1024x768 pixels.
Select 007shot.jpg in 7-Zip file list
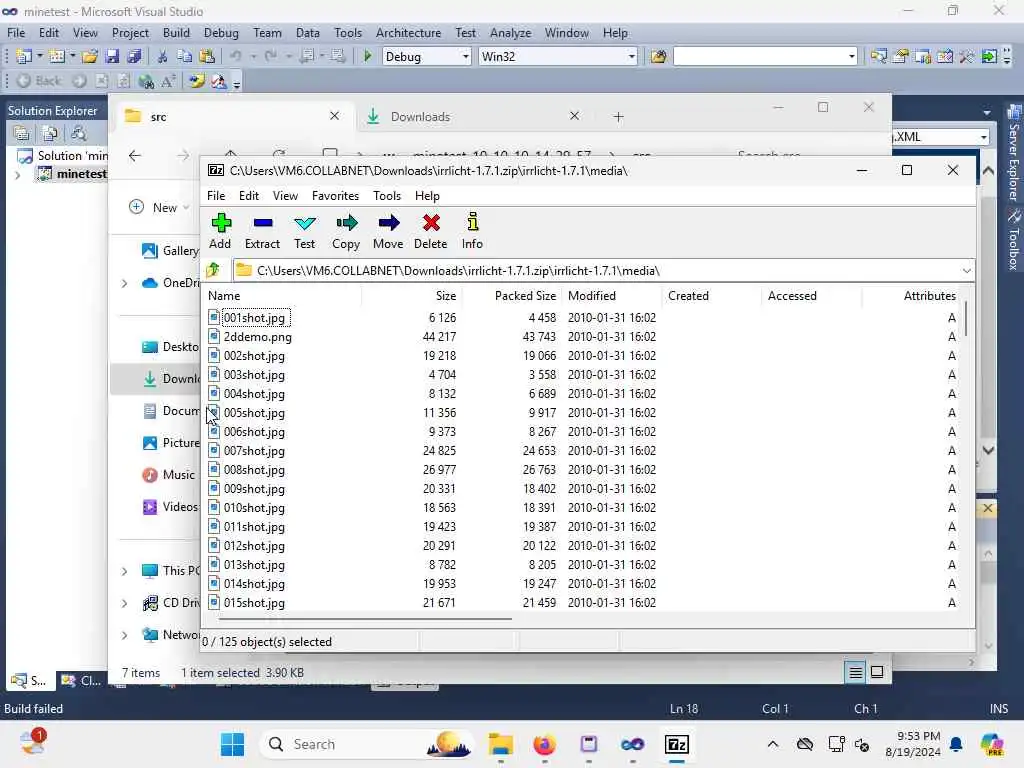[x=254, y=451]
